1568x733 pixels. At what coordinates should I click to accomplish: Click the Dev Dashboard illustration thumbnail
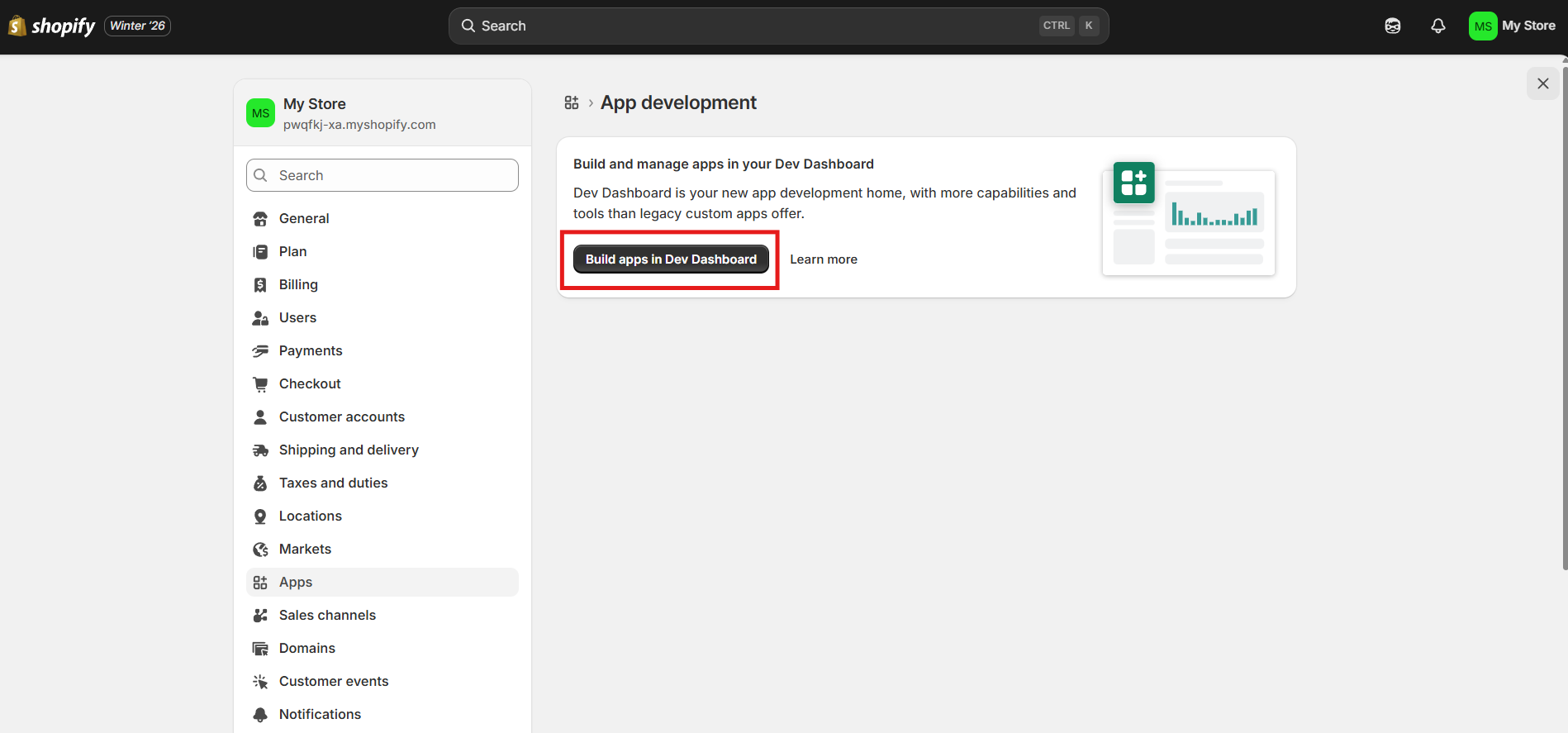1189,218
